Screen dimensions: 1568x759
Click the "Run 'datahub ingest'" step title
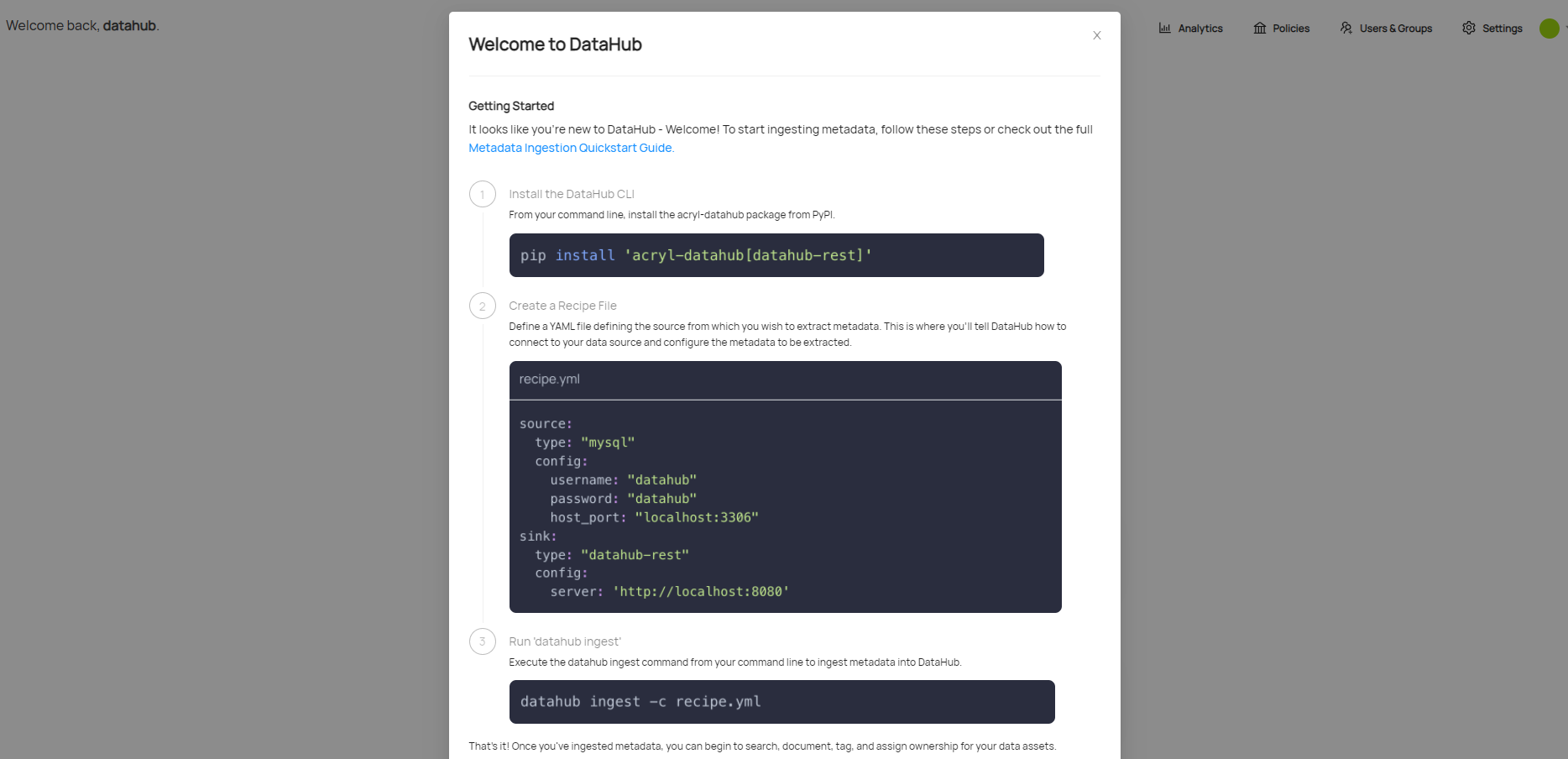click(x=565, y=641)
